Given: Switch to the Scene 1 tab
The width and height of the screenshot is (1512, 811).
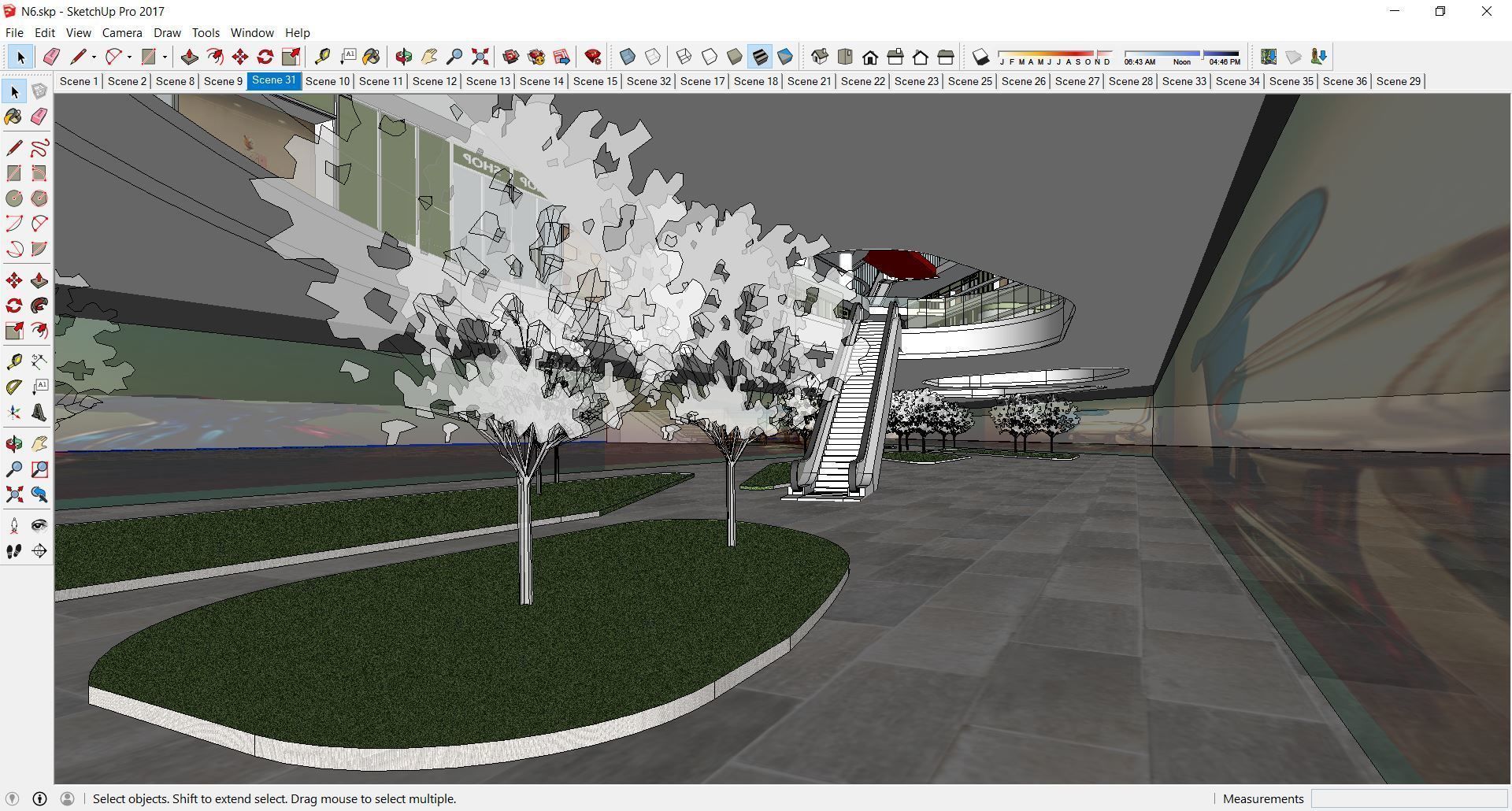Looking at the screenshot, I should click(79, 81).
